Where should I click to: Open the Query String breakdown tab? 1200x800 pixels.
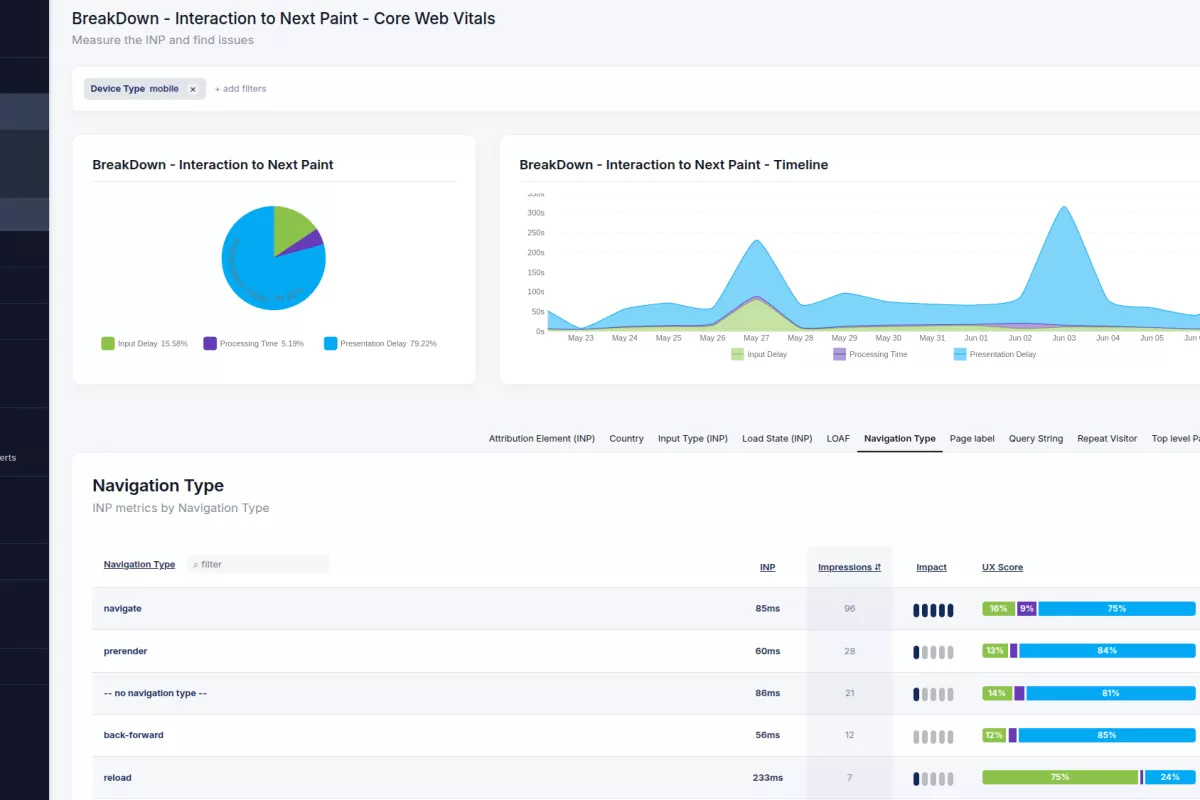point(1035,438)
